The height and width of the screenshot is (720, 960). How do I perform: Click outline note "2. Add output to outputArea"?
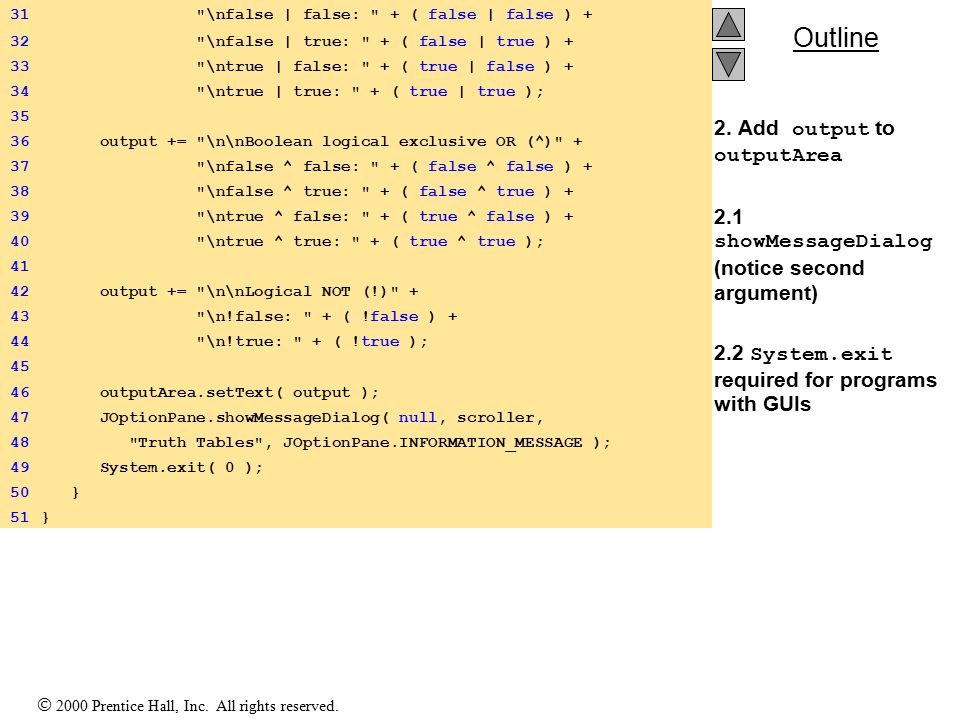pos(804,141)
